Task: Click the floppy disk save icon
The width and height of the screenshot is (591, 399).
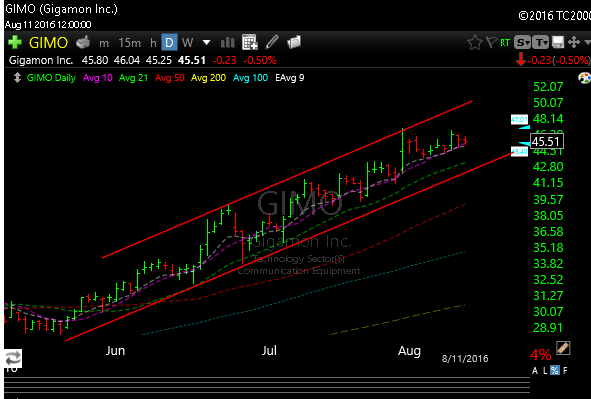Action: pyautogui.click(x=558, y=42)
